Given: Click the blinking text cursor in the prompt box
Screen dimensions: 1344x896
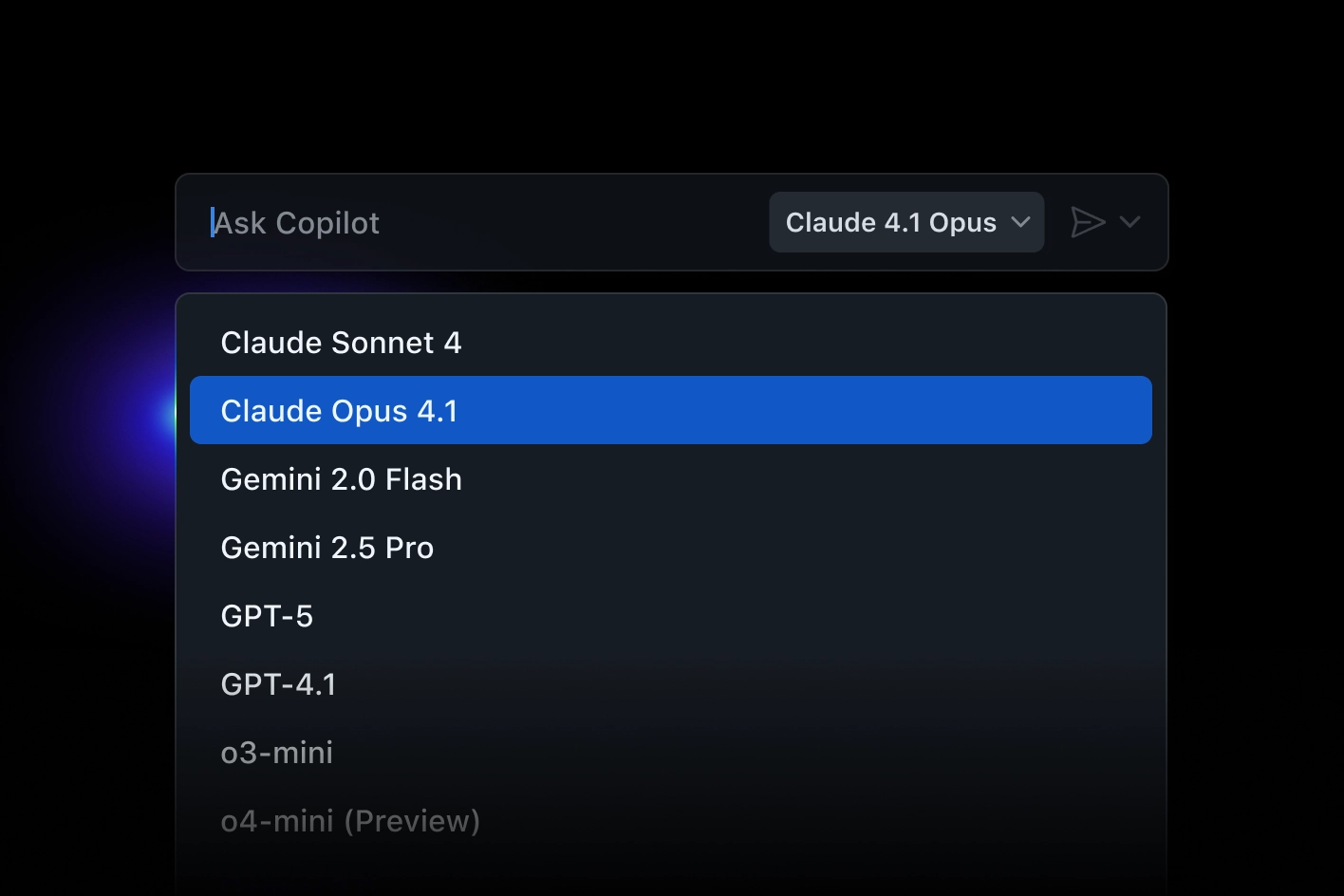Looking at the screenshot, I should tap(212, 222).
